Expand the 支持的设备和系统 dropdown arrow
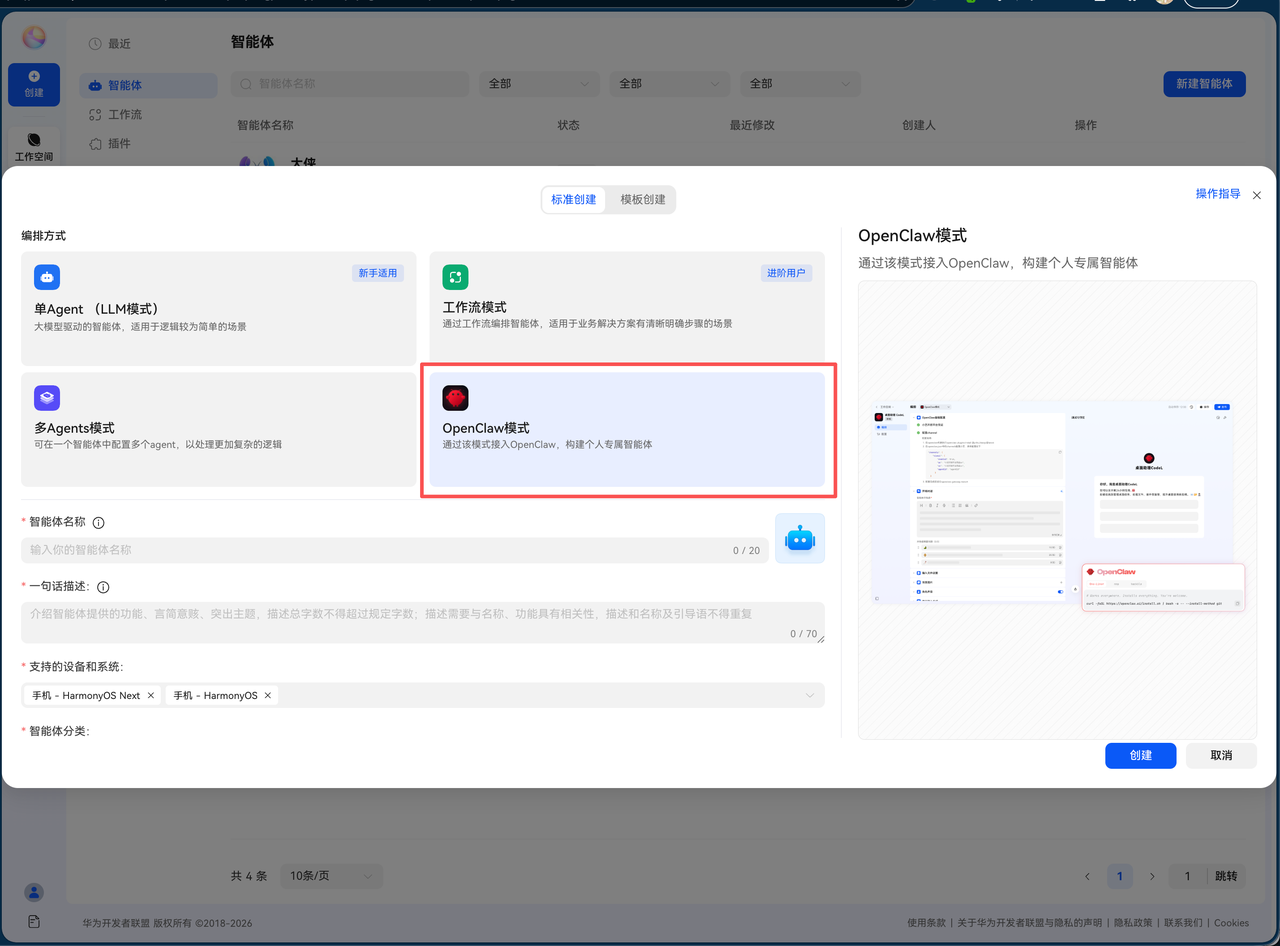This screenshot has width=1280, height=946. (x=810, y=695)
